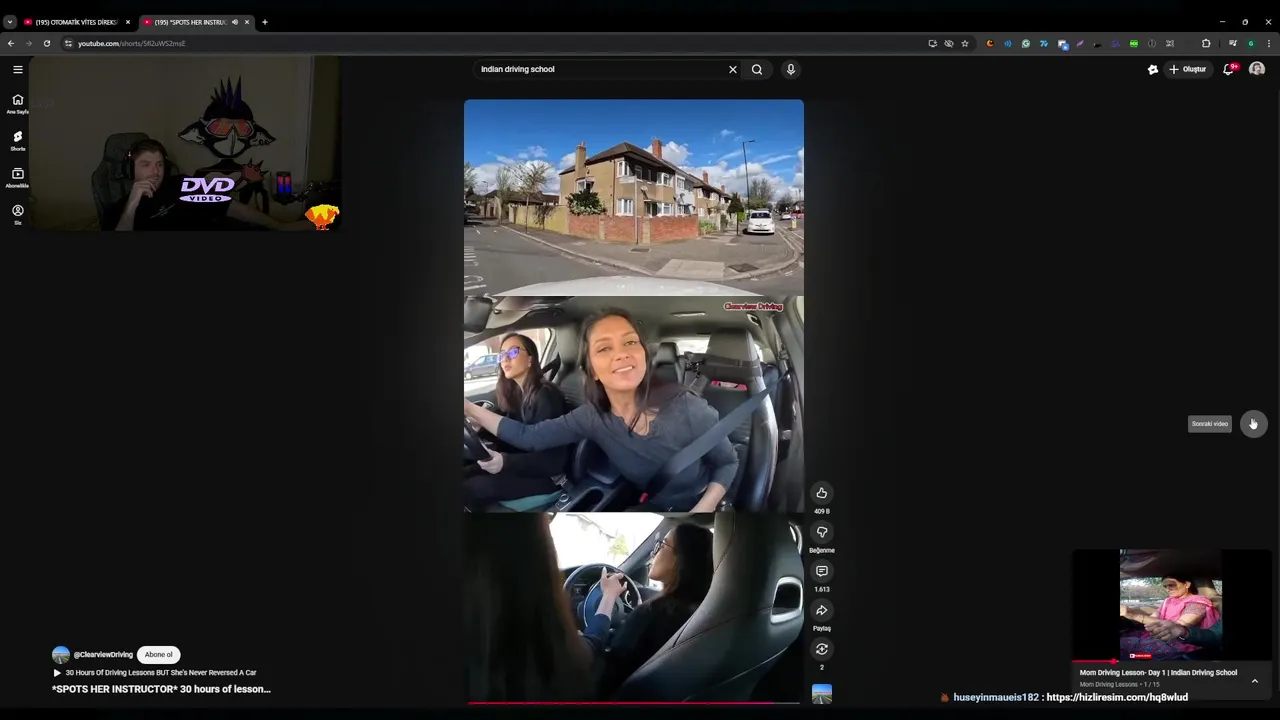Seek on the miniplayer red progress bar
The height and width of the screenshot is (720, 1280).
[1170, 661]
